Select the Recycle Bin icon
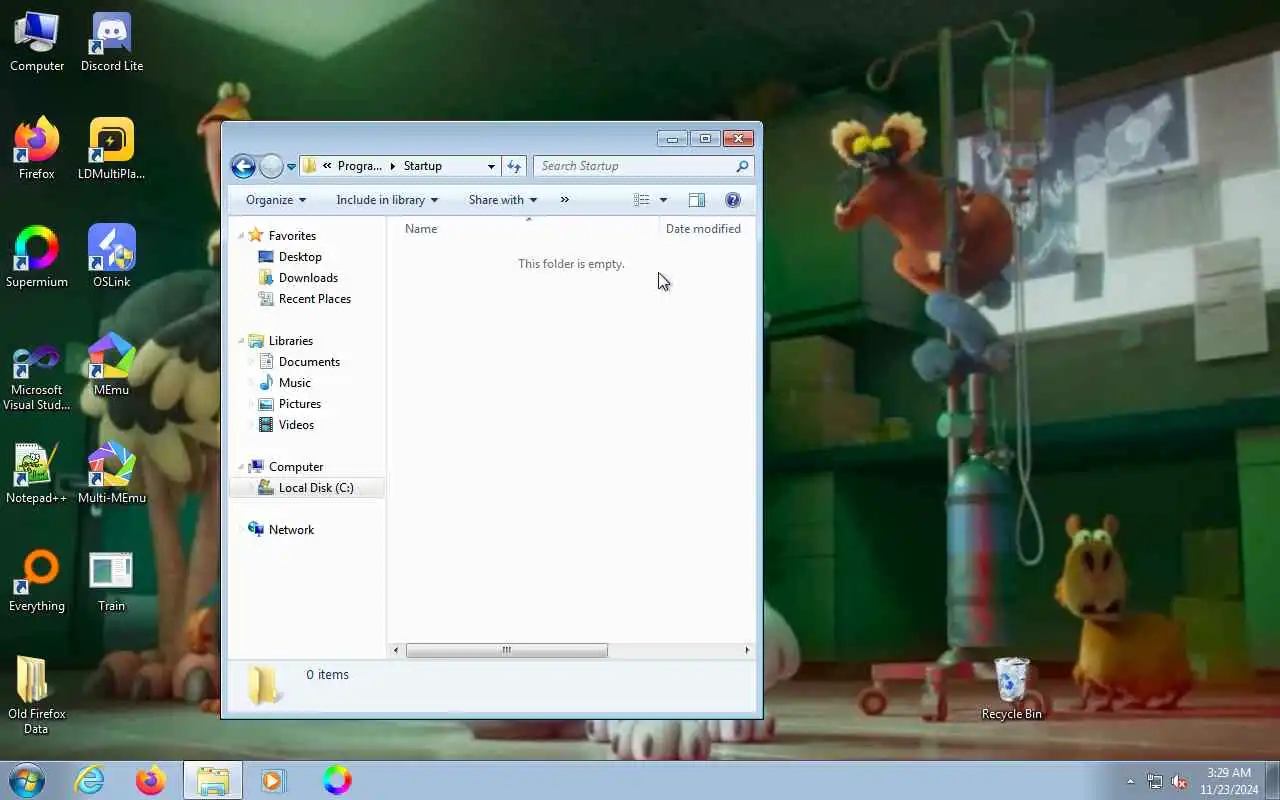This screenshot has width=1280, height=800. pyautogui.click(x=1012, y=689)
